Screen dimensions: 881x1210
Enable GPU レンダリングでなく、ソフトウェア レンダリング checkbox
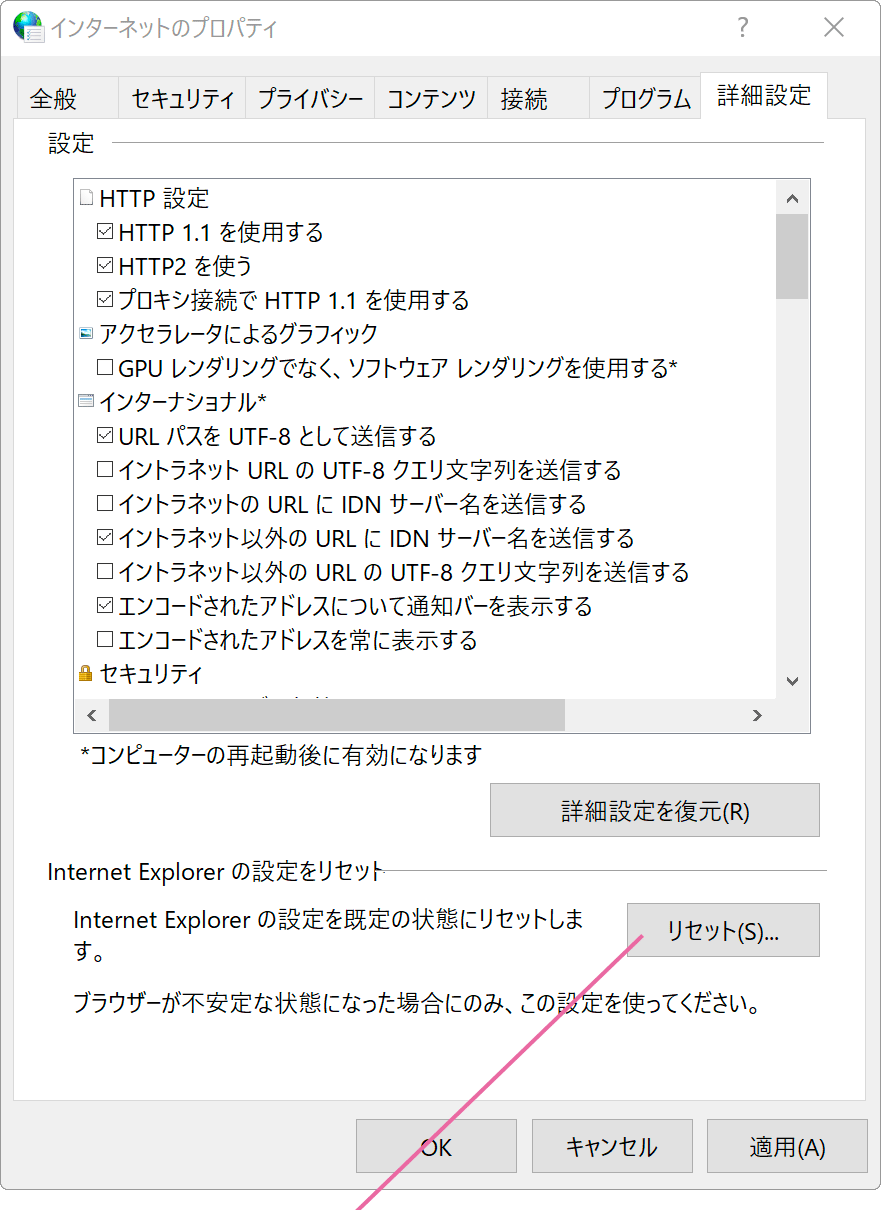[105, 368]
